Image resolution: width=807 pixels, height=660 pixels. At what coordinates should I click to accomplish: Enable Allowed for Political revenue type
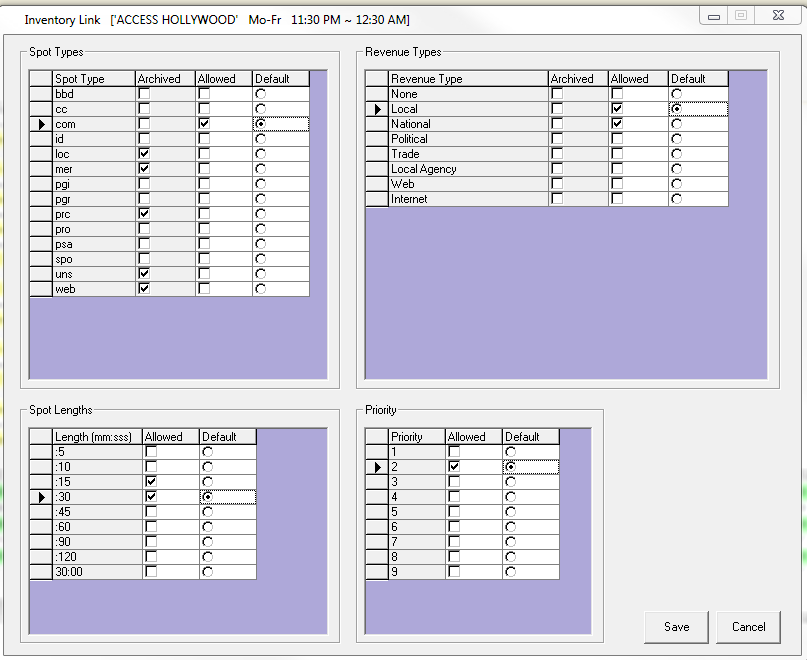[616, 139]
